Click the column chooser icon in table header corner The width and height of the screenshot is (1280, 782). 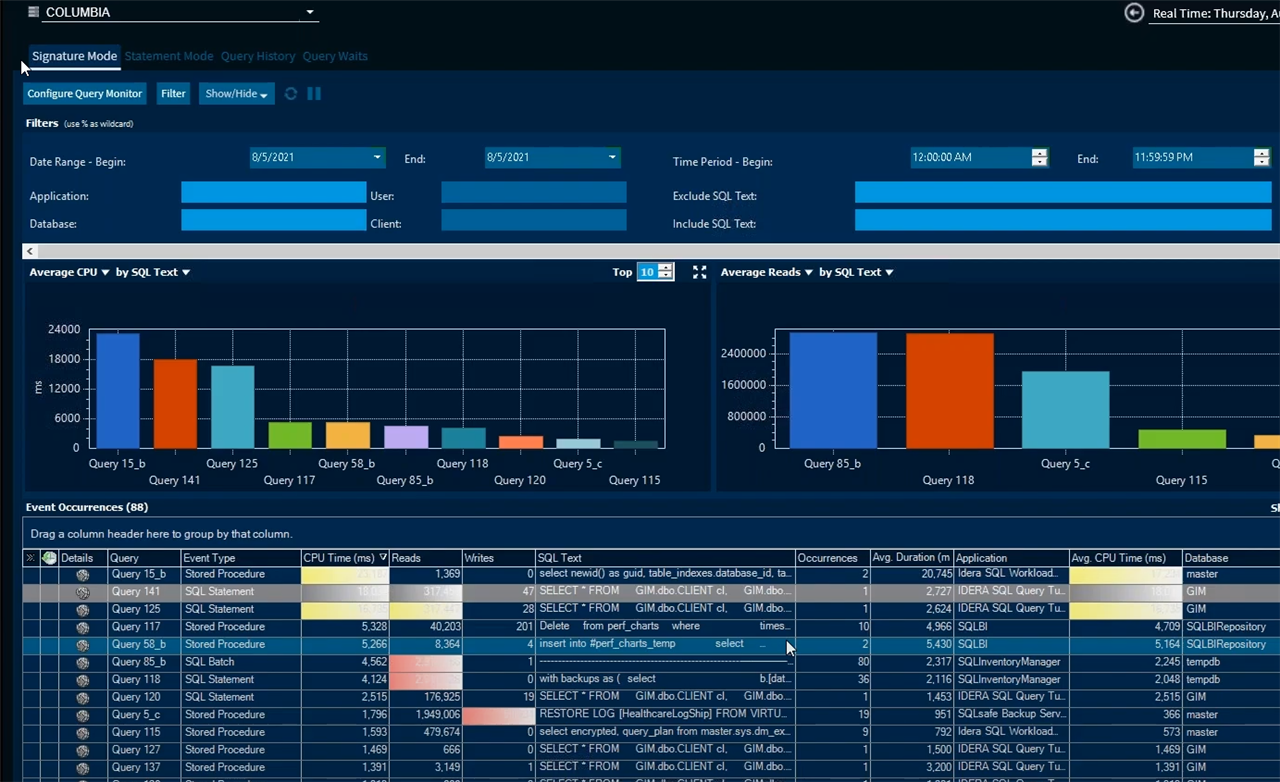click(x=30, y=558)
